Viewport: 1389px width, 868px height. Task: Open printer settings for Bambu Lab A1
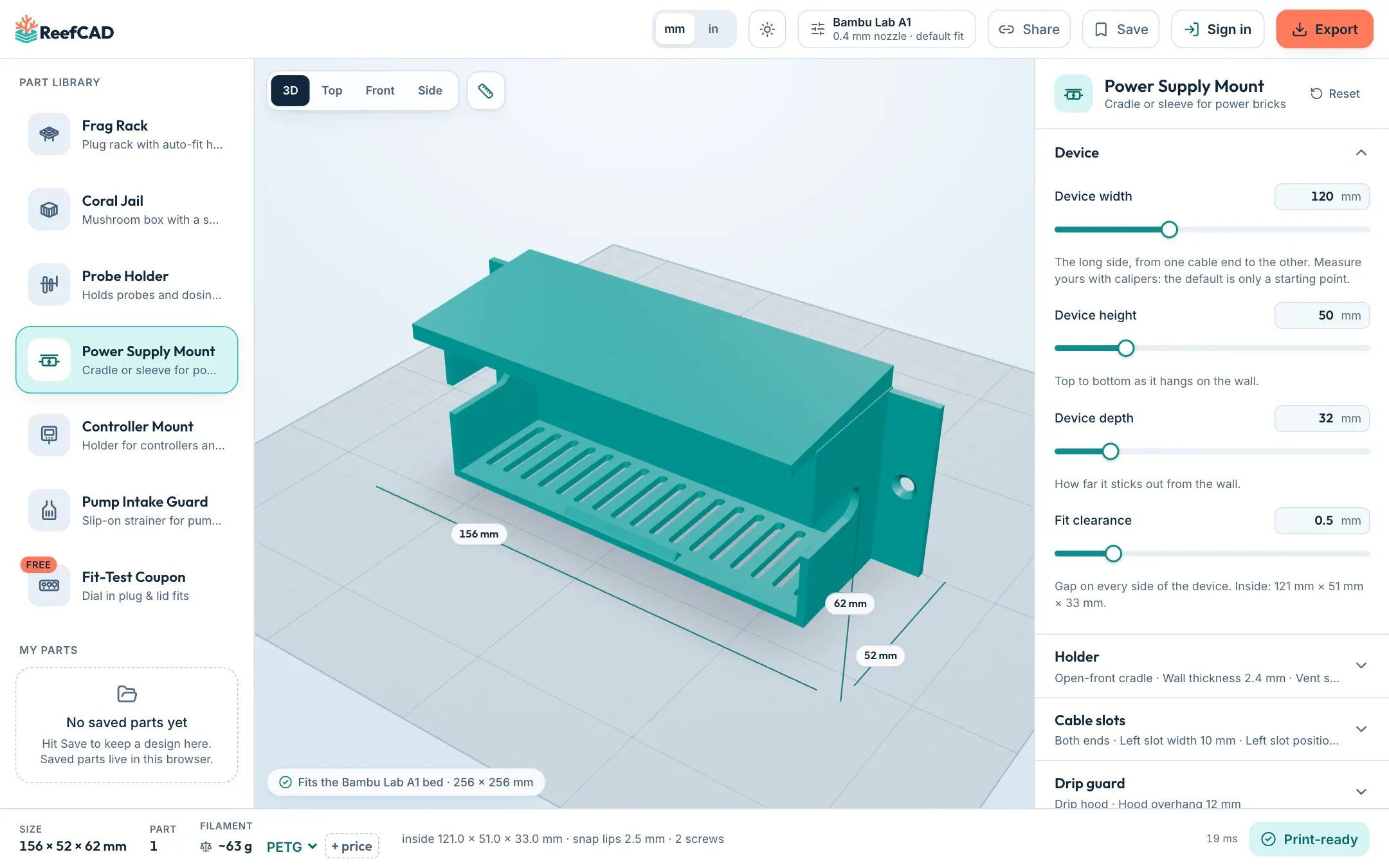click(x=887, y=29)
